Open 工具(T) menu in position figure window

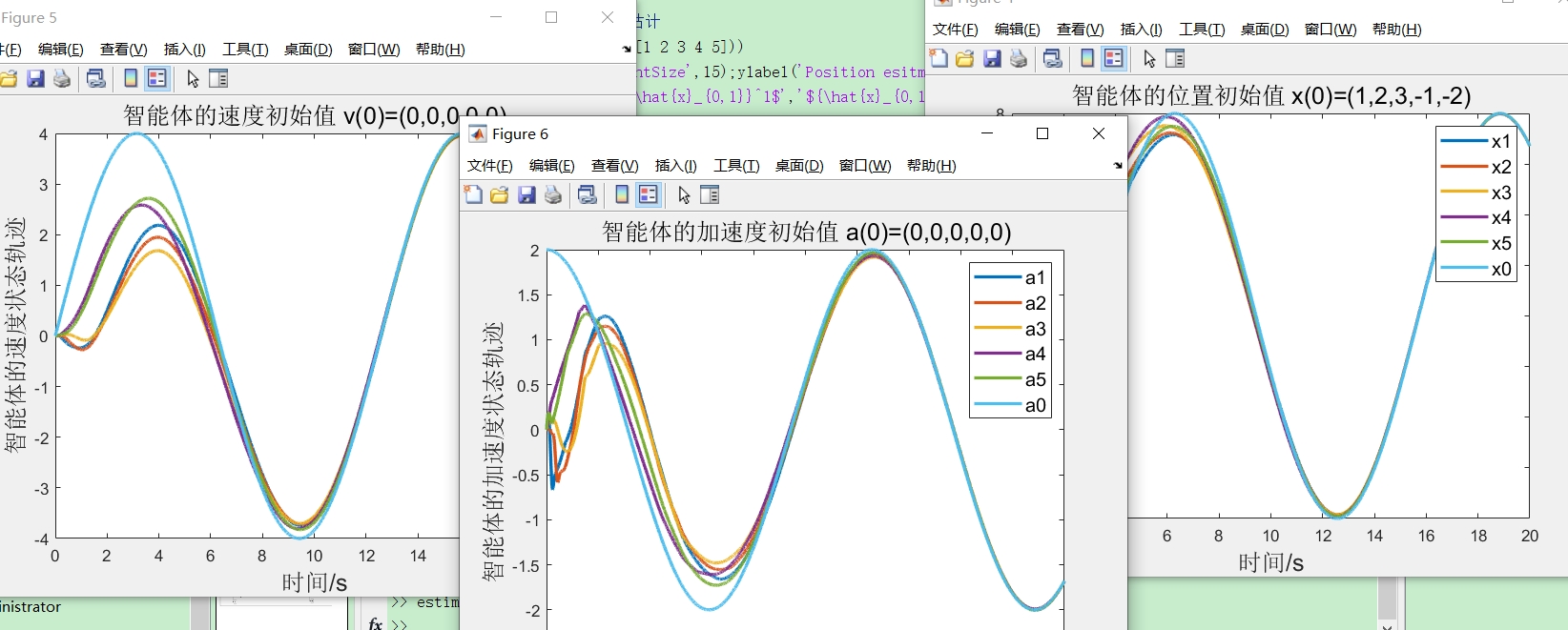tap(1203, 30)
